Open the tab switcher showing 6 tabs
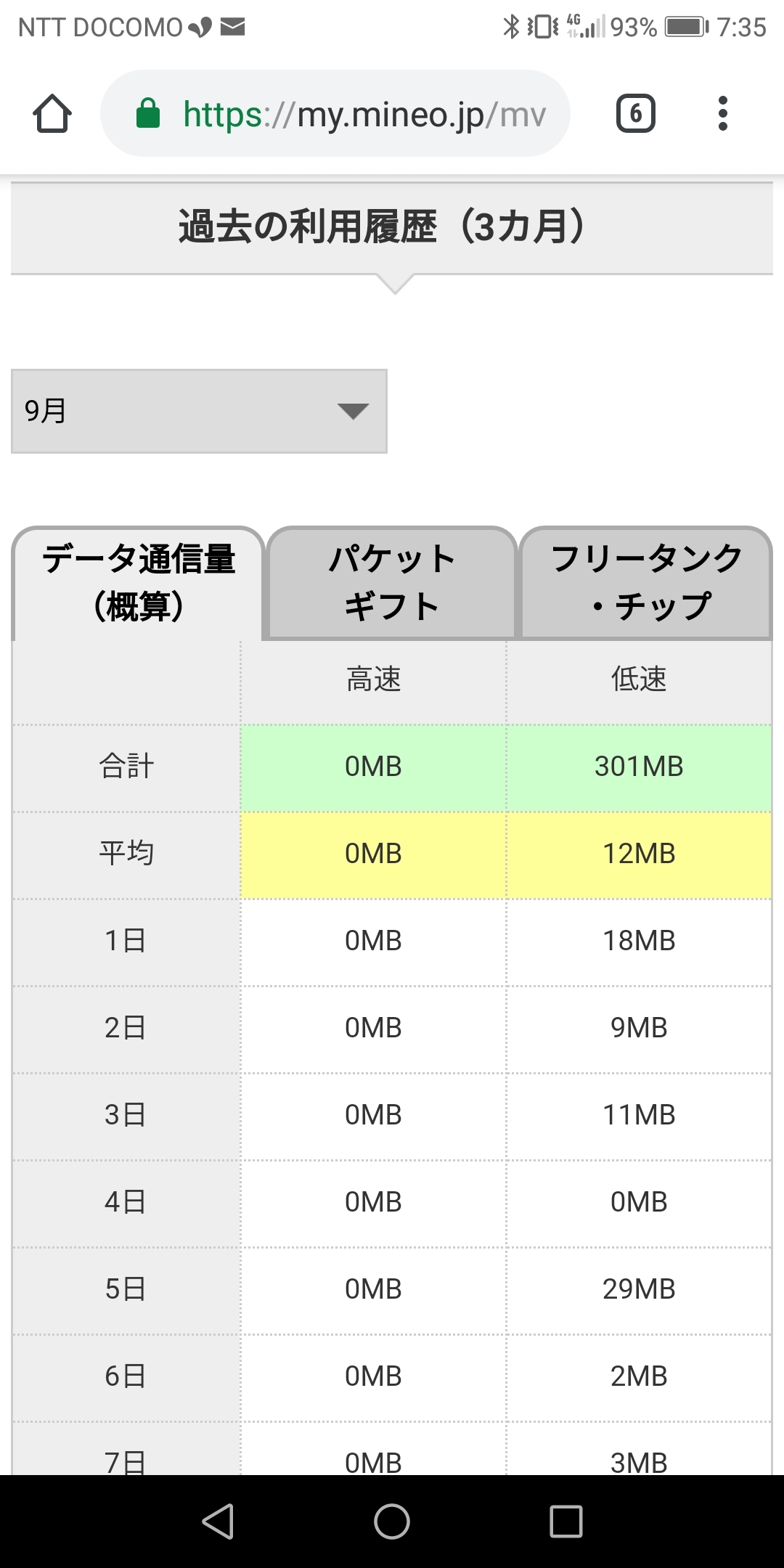 tap(636, 114)
